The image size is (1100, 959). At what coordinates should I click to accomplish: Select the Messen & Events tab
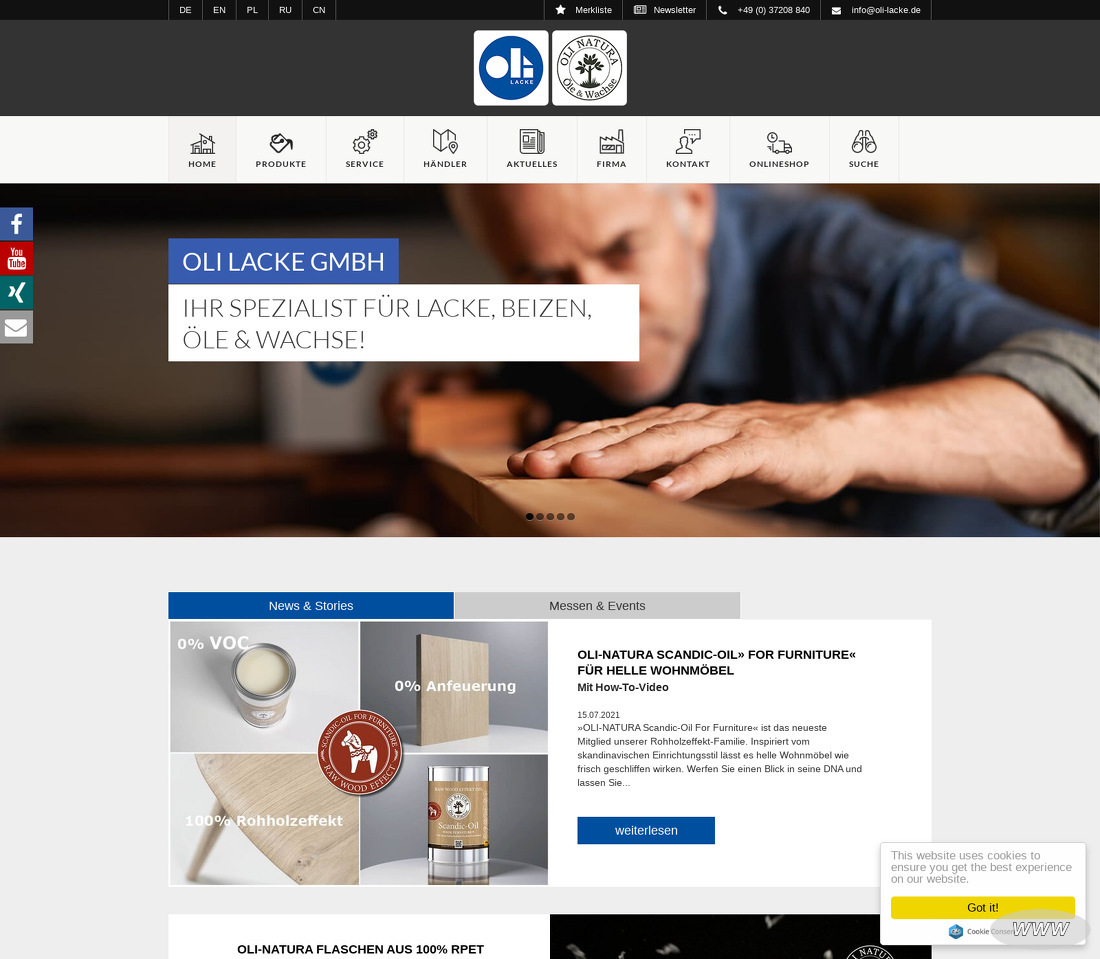point(597,605)
